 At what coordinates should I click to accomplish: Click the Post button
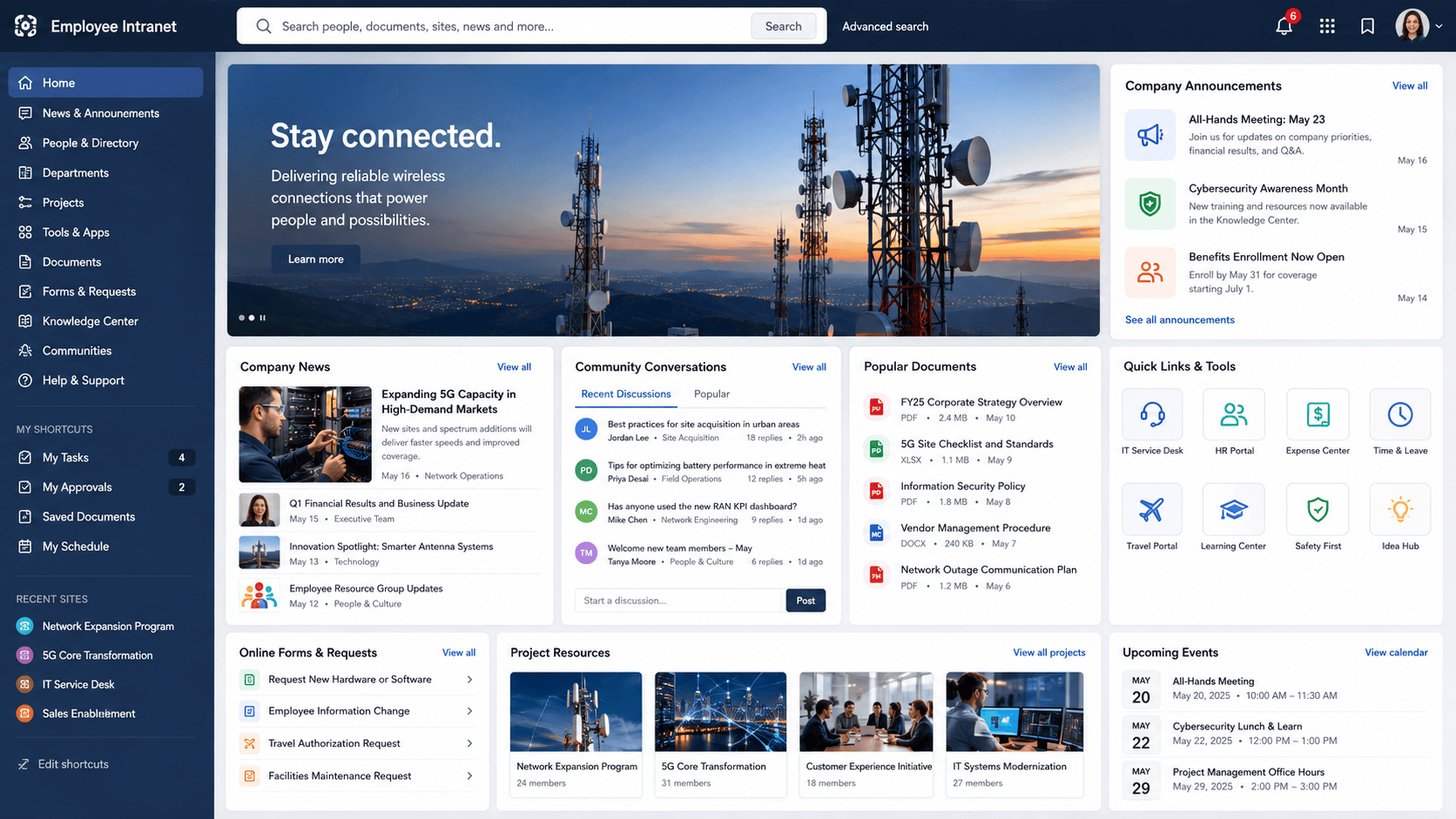point(806,601)
